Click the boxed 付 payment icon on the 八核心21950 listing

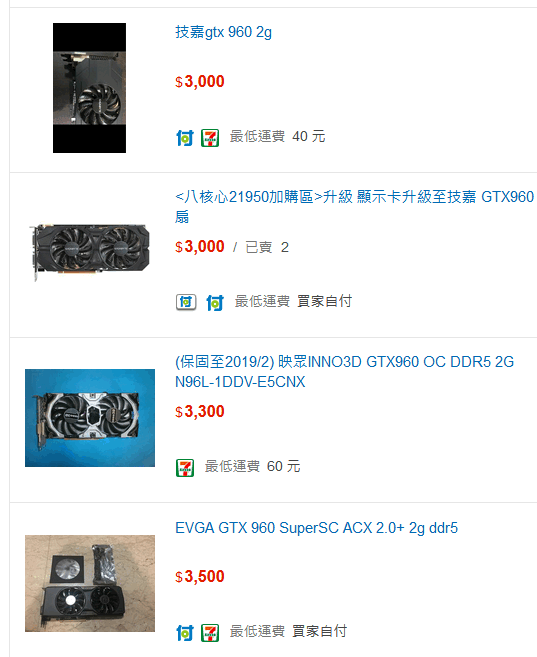tap(186, 302)
